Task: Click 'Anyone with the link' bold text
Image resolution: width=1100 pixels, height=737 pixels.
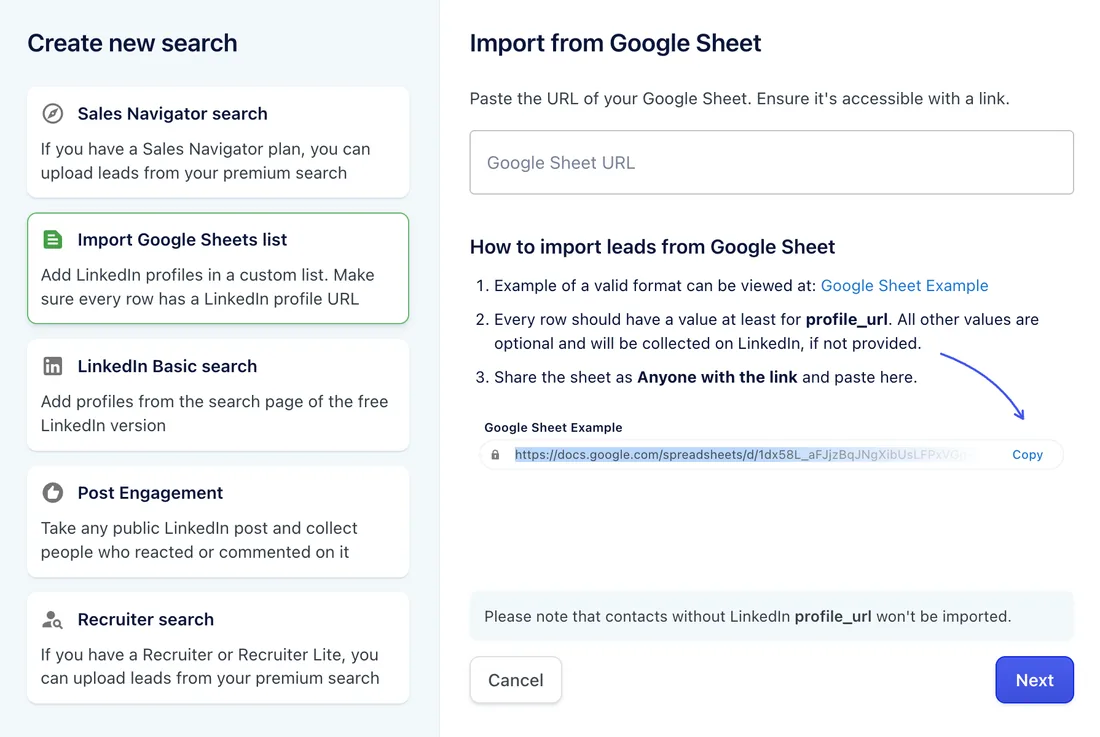Action: pyautogui.click(x=717, y=377)
